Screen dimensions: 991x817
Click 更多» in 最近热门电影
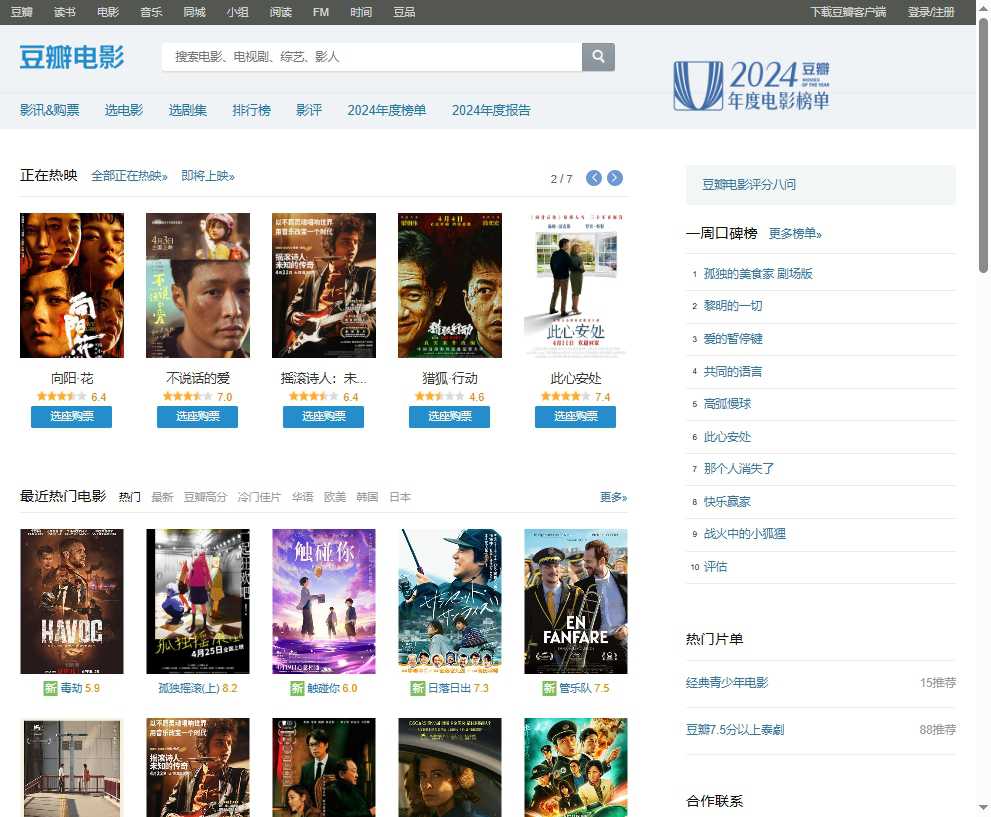click(x=613, y=497)
